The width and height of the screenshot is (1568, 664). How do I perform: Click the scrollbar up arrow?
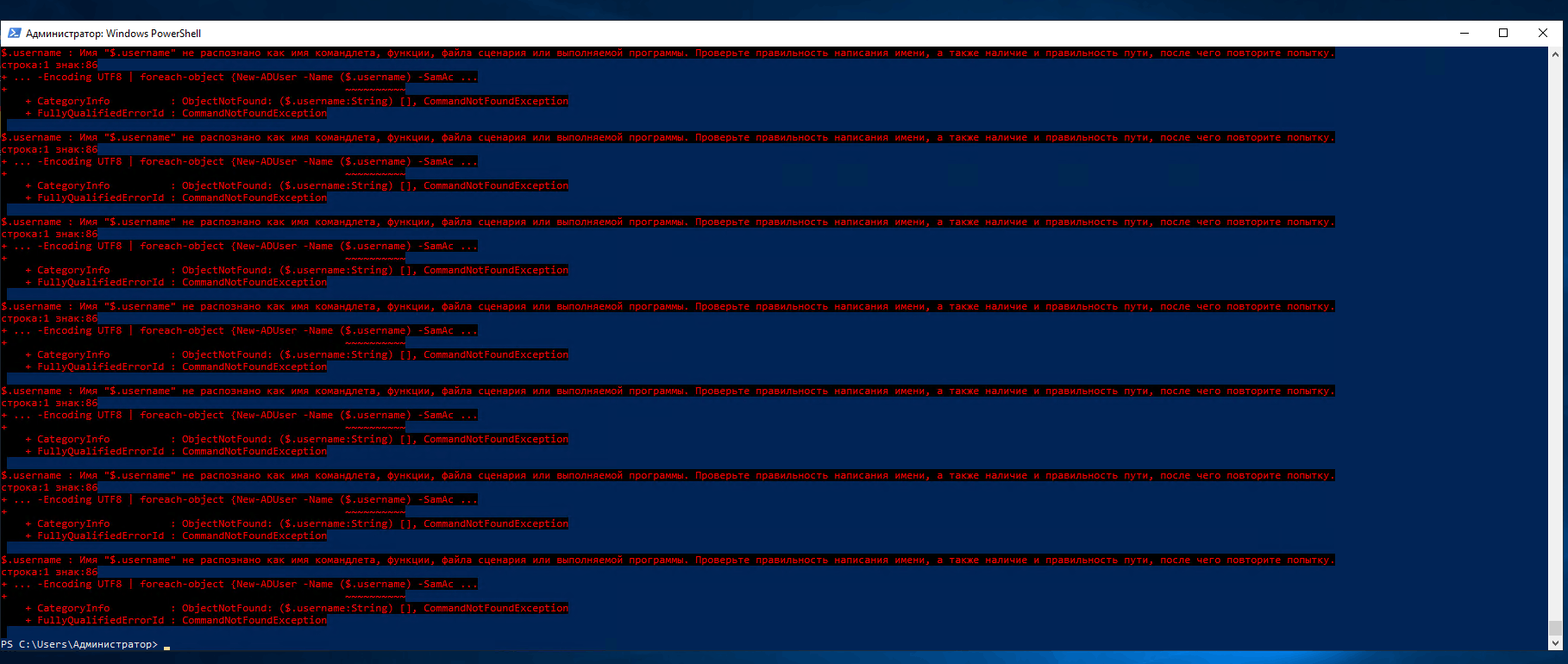pos(1556,53)
